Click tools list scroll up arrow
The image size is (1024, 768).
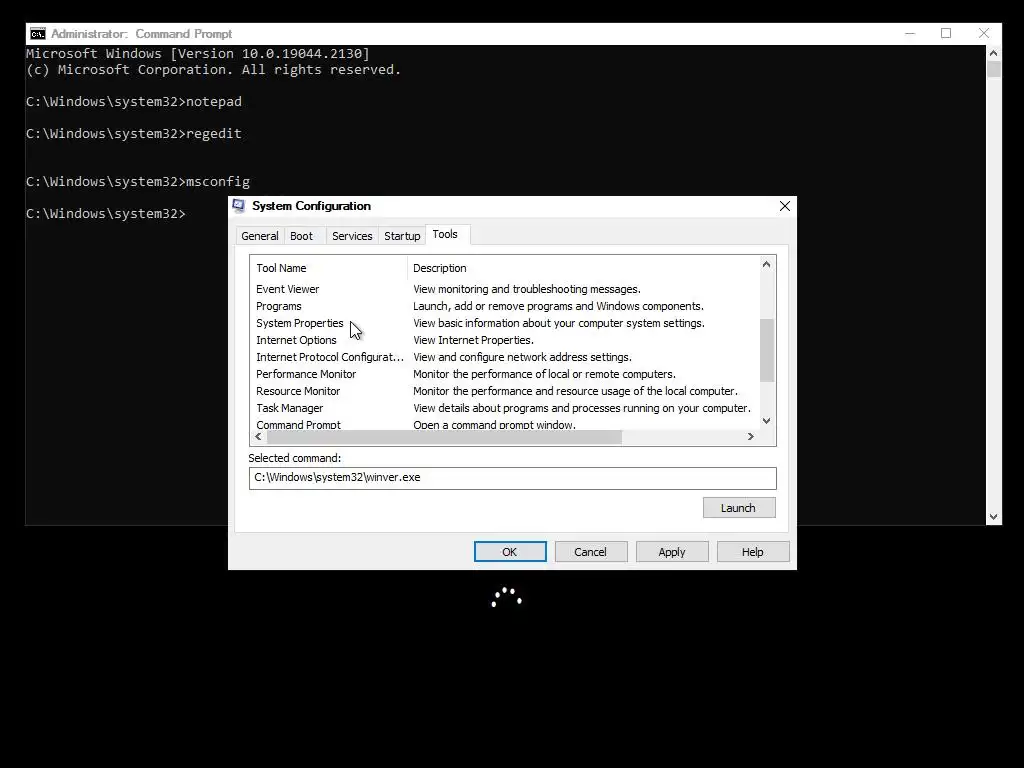[x=767, y=264]
